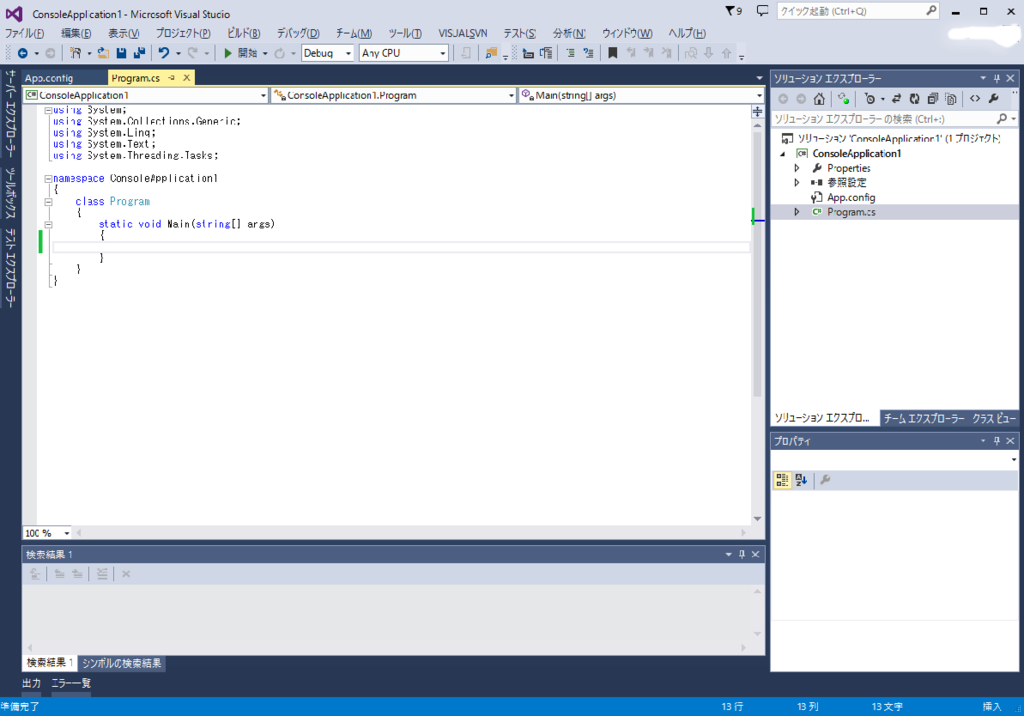Open the 出力 output tab

click(x=31, y=683)
